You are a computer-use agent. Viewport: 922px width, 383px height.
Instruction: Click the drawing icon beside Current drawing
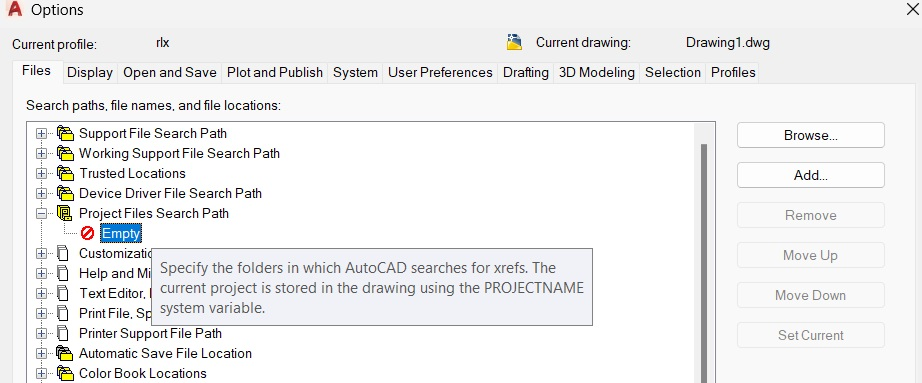515,42
